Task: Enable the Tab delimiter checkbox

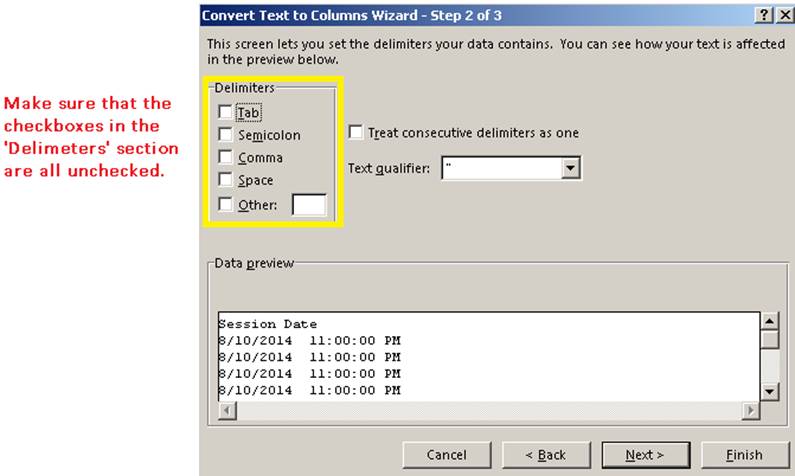Action: [x=225, y=112]
